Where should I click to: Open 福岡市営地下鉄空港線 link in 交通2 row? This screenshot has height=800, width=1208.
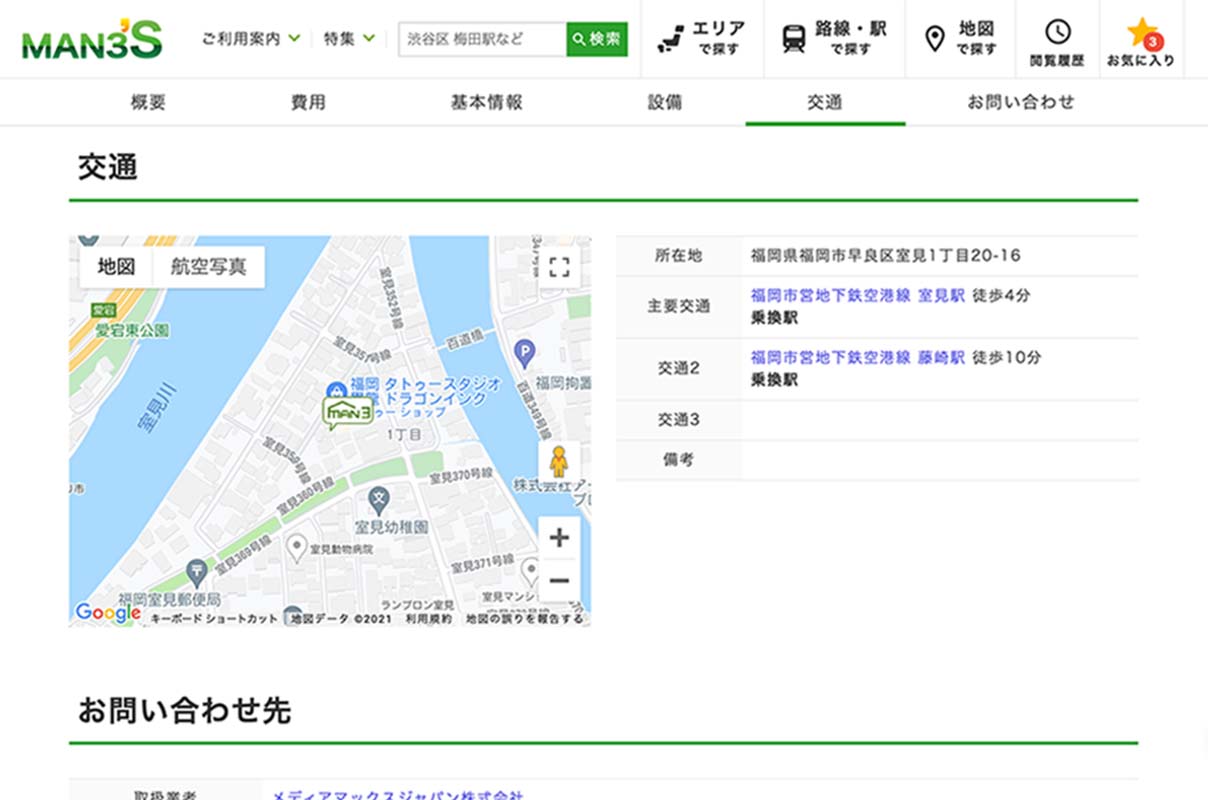coord(830,357)
